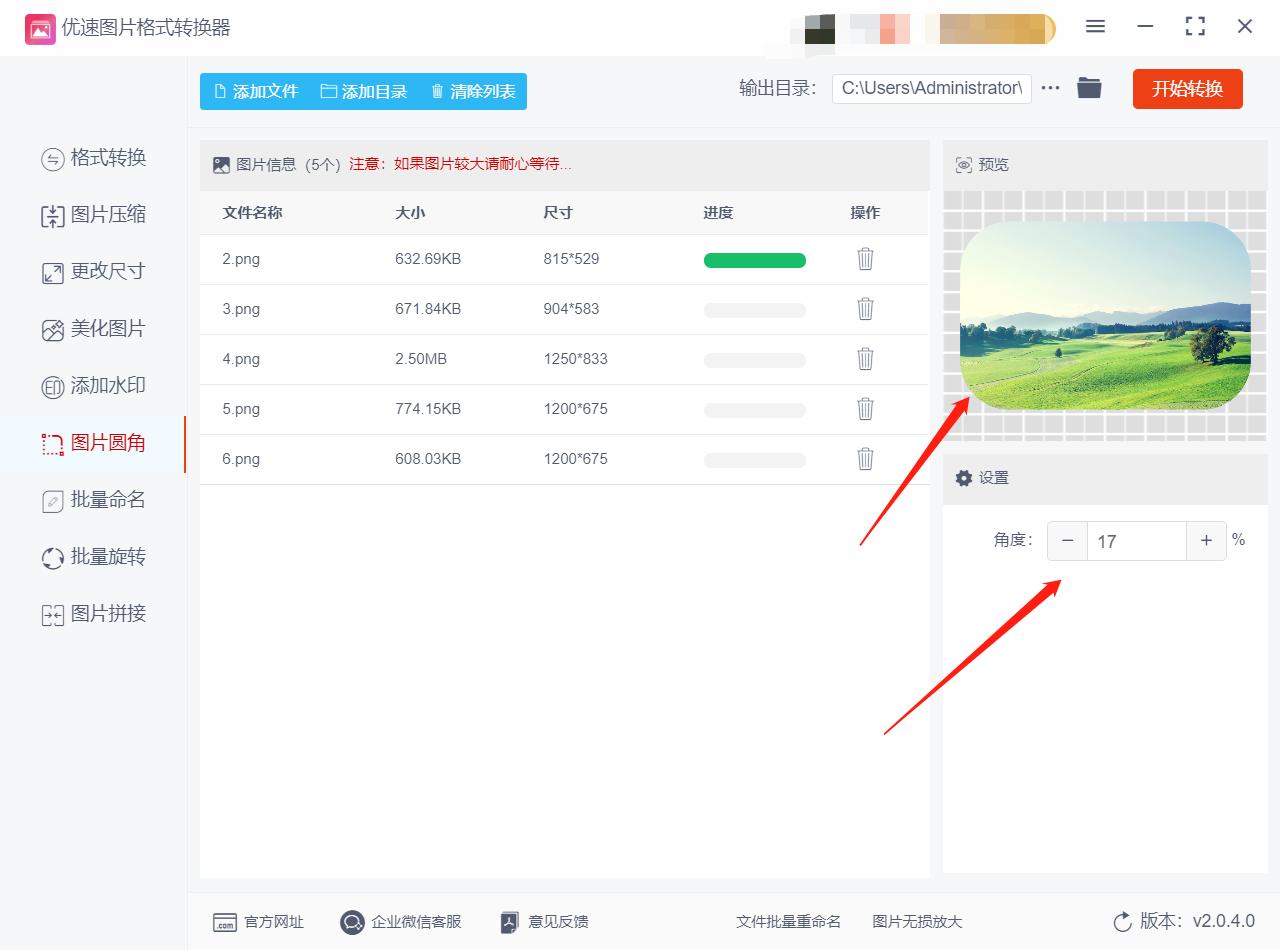This screenshot has height=950, width=1280.
Task: Switch to the 美化图片 beautify tool
Action: tap(95, 329)
